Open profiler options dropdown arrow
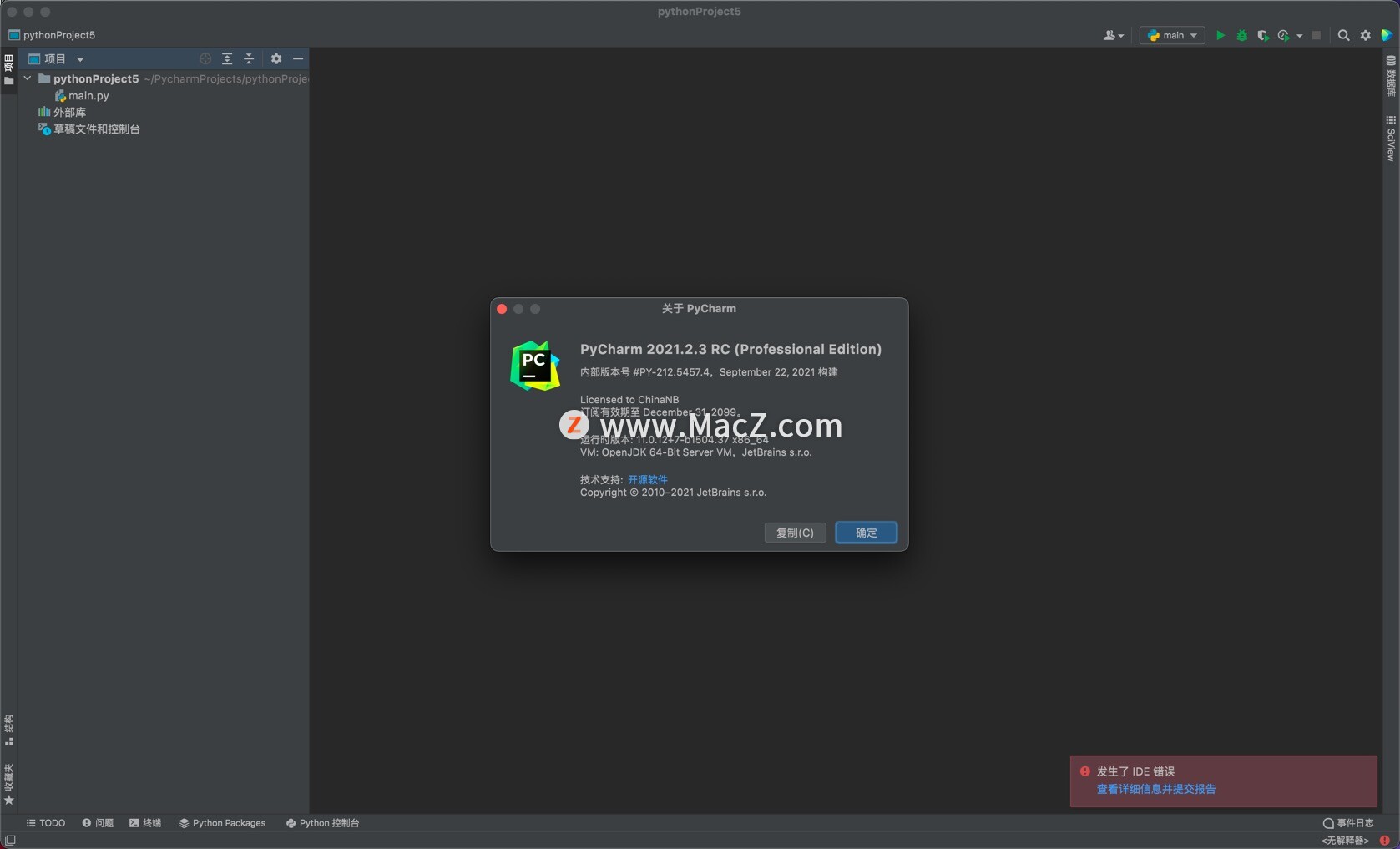The image size is (1400, 849). coord(1300,36)
